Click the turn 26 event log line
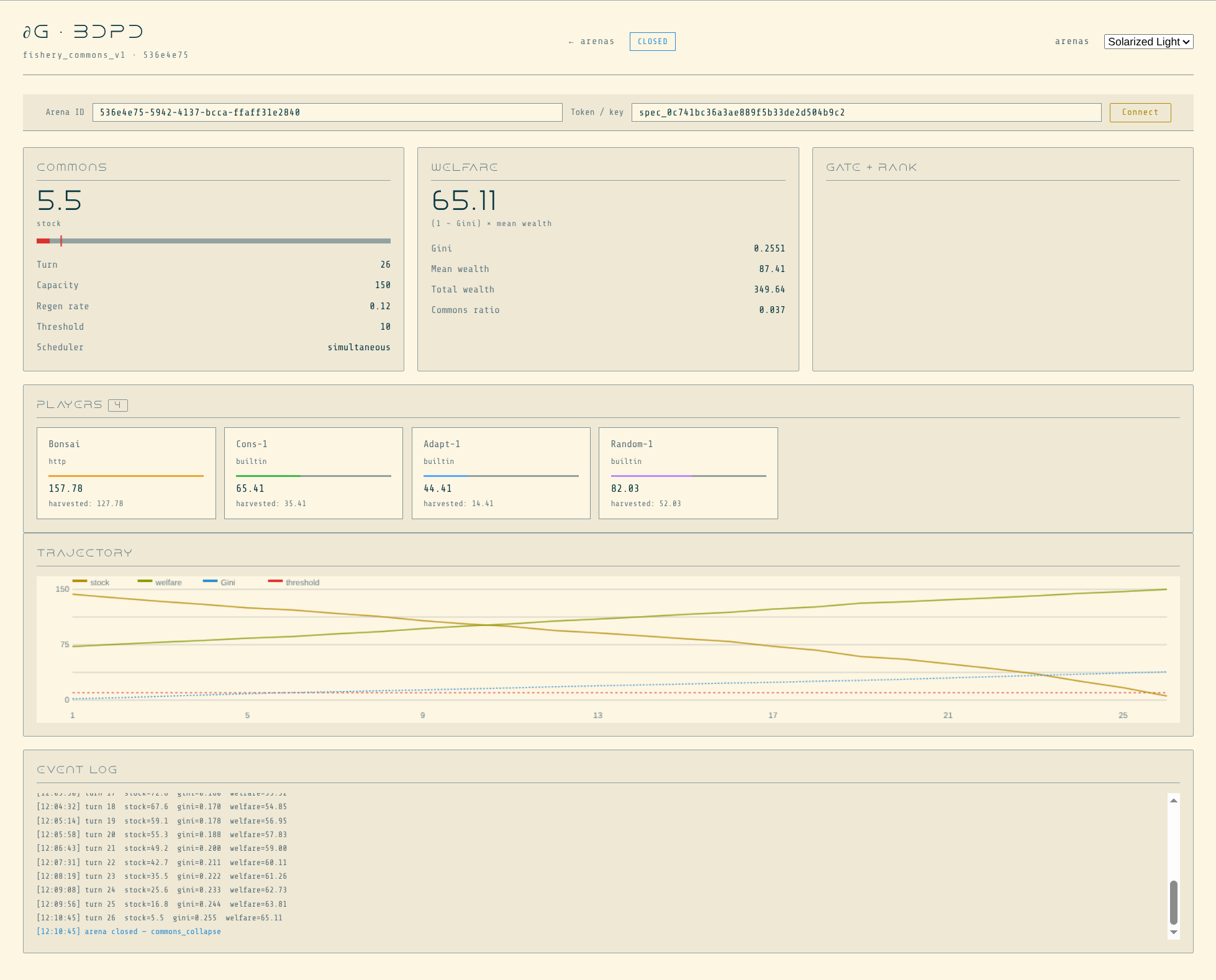 pyautogui.click(x=160, y=918)
